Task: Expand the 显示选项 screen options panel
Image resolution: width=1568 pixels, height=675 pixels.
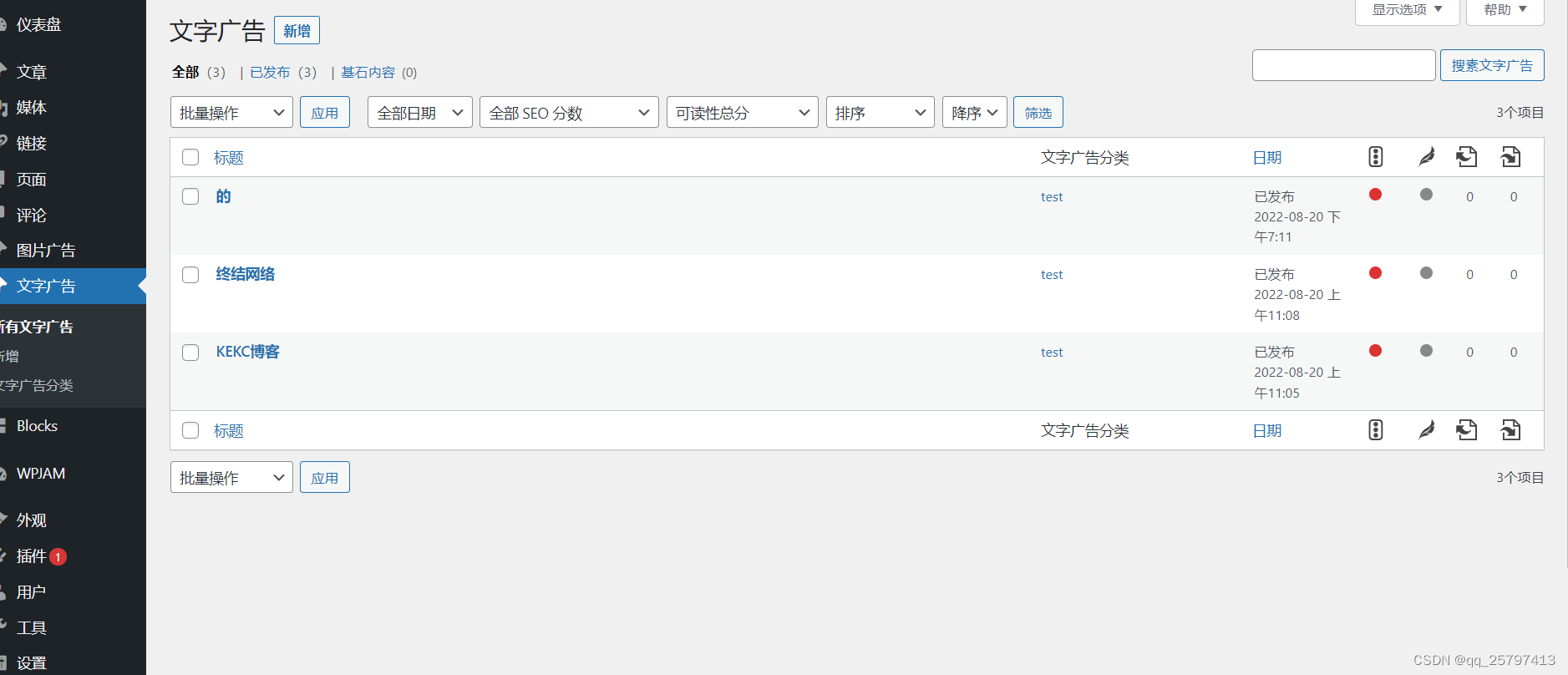Action: point(1407,10)
